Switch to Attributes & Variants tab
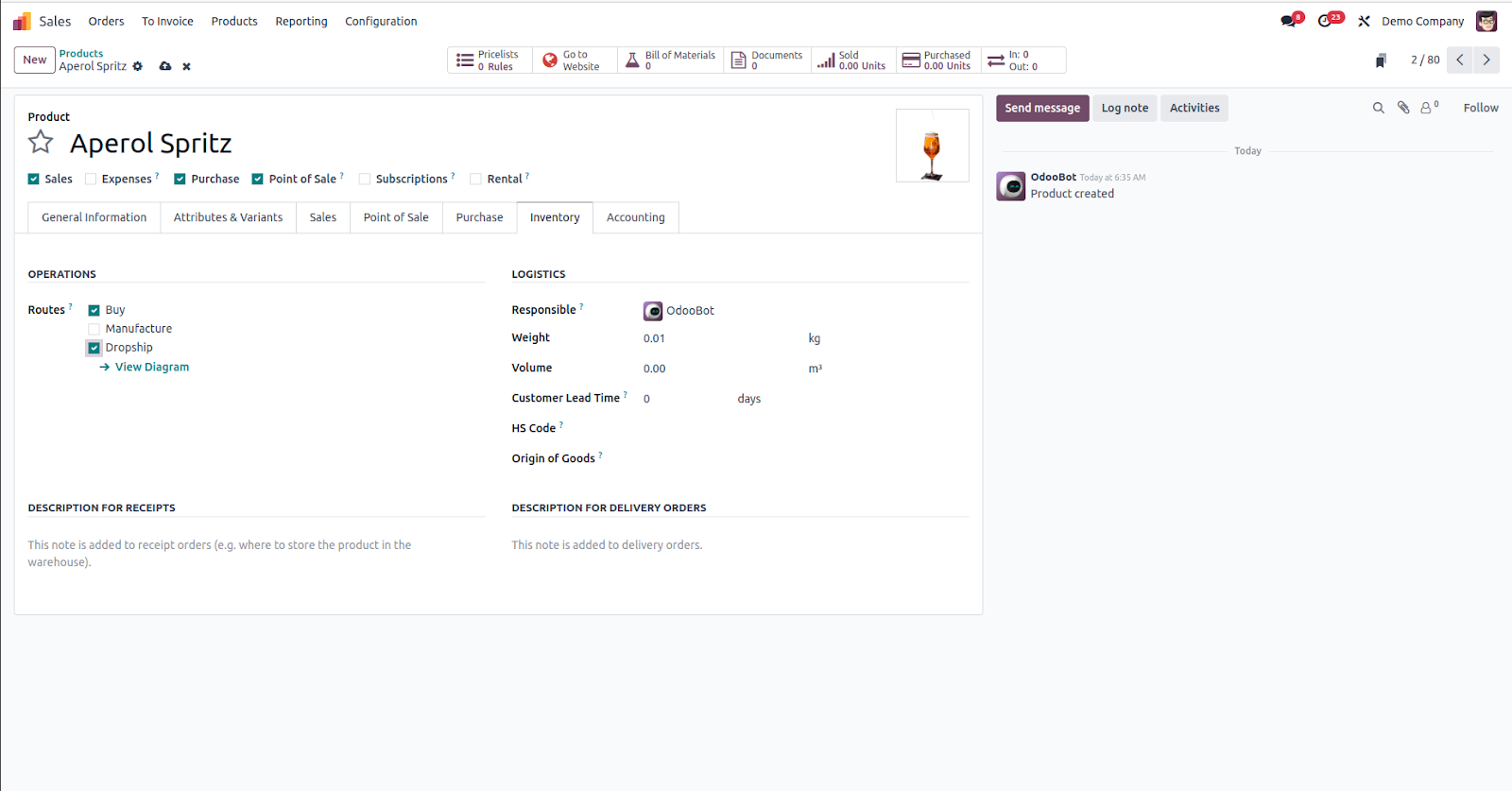The image size is (1512, 791). (228, 217)
